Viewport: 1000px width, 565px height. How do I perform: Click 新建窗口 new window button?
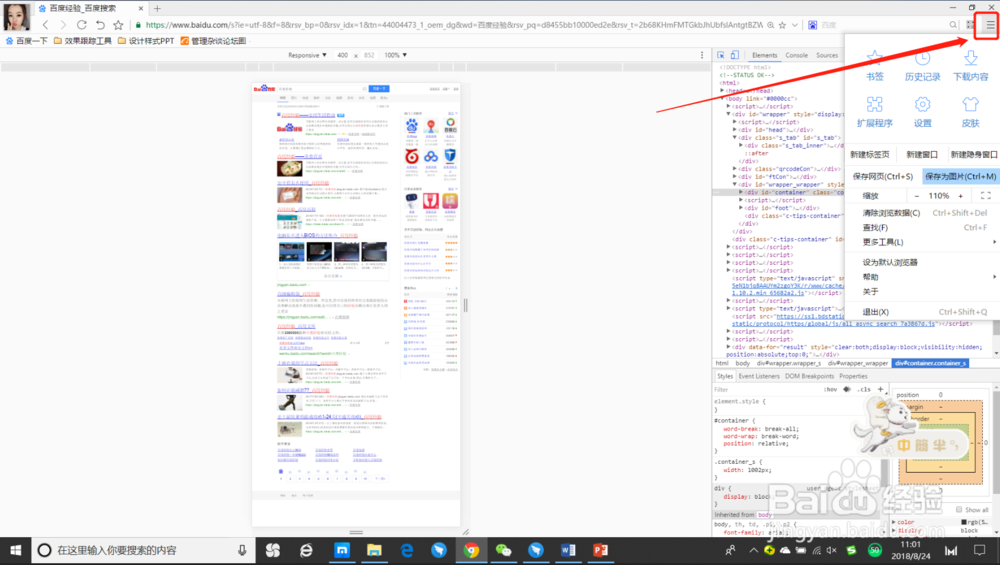pos(922,154)
